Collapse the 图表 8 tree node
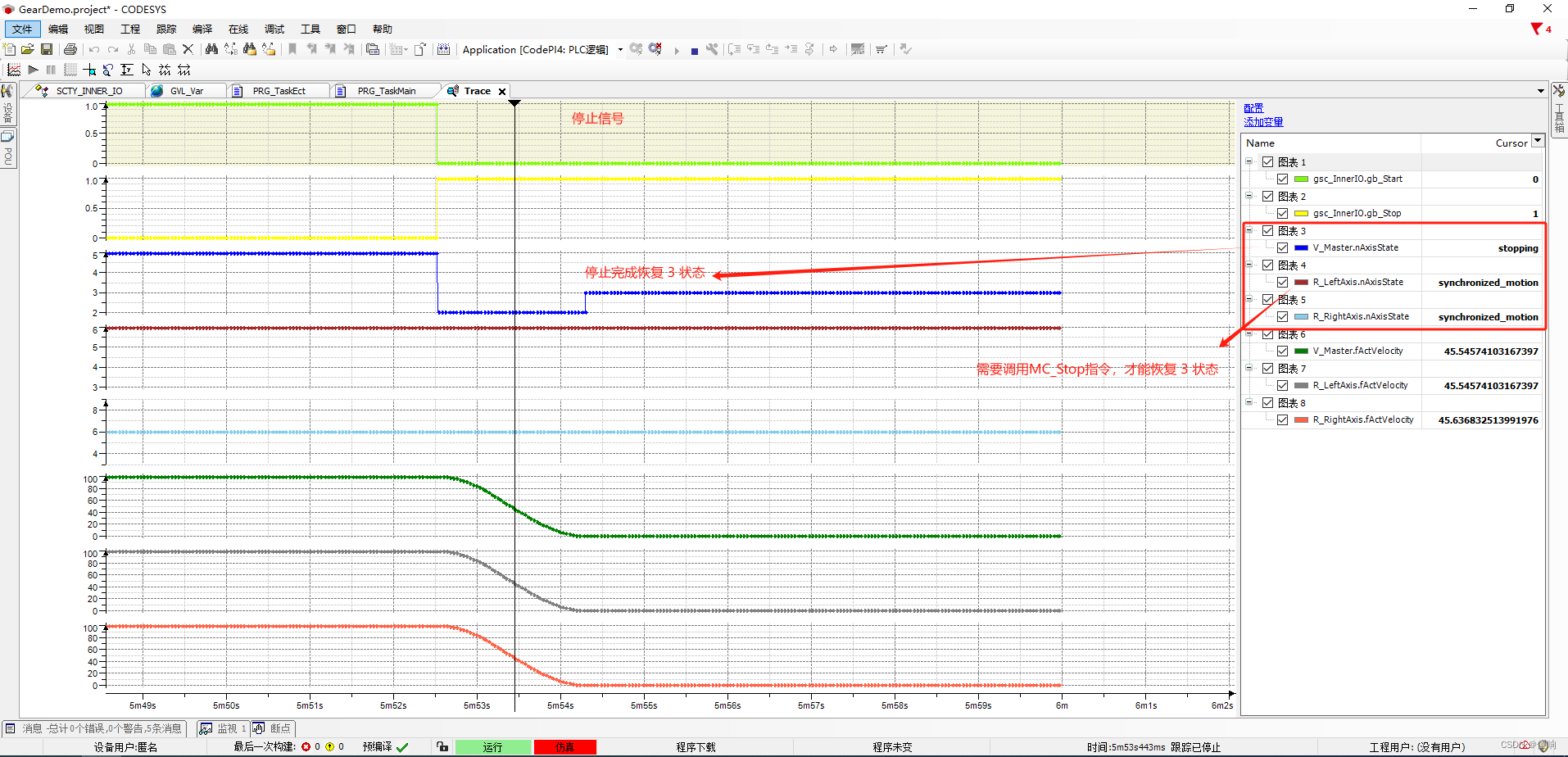Viewport: 1568px width, 757px height. (x=1249, y=402)
